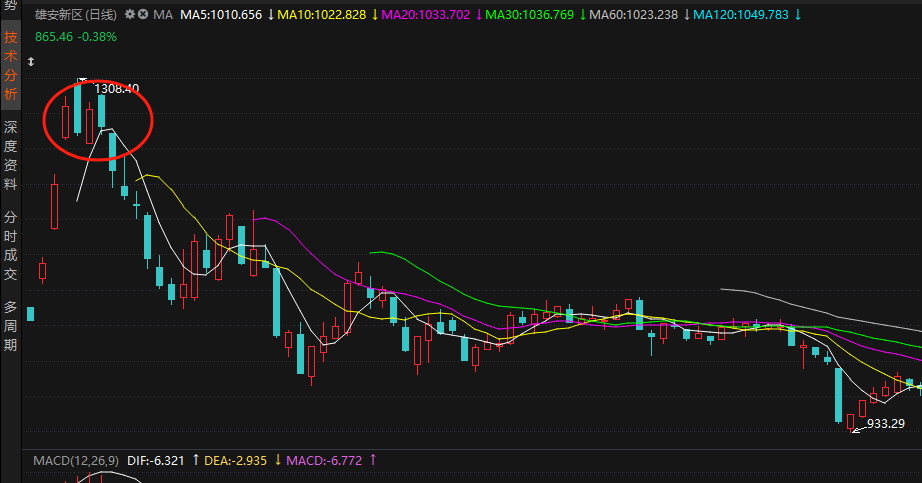
Task: Open 分时成交 sidebar tab
Action: 11,246
